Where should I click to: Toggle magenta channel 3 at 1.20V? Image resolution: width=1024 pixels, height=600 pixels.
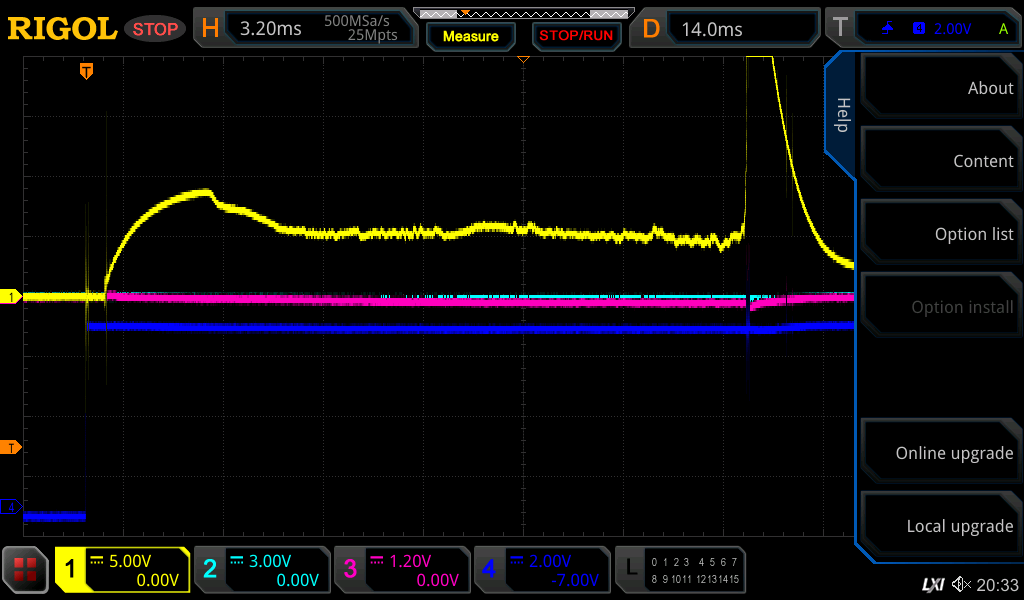click(x=402, y=570)
